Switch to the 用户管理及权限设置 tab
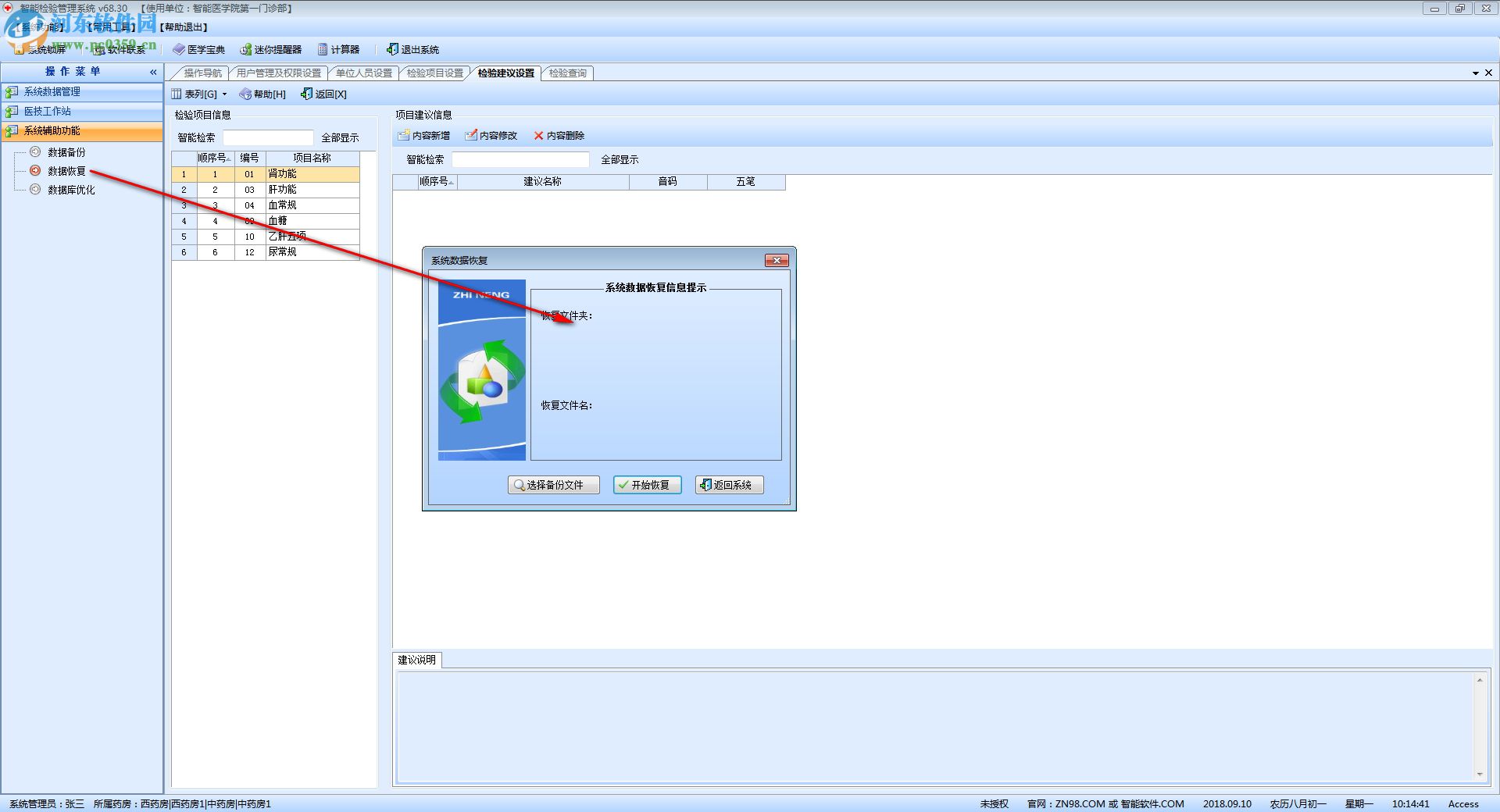 [x=278, y=73]
